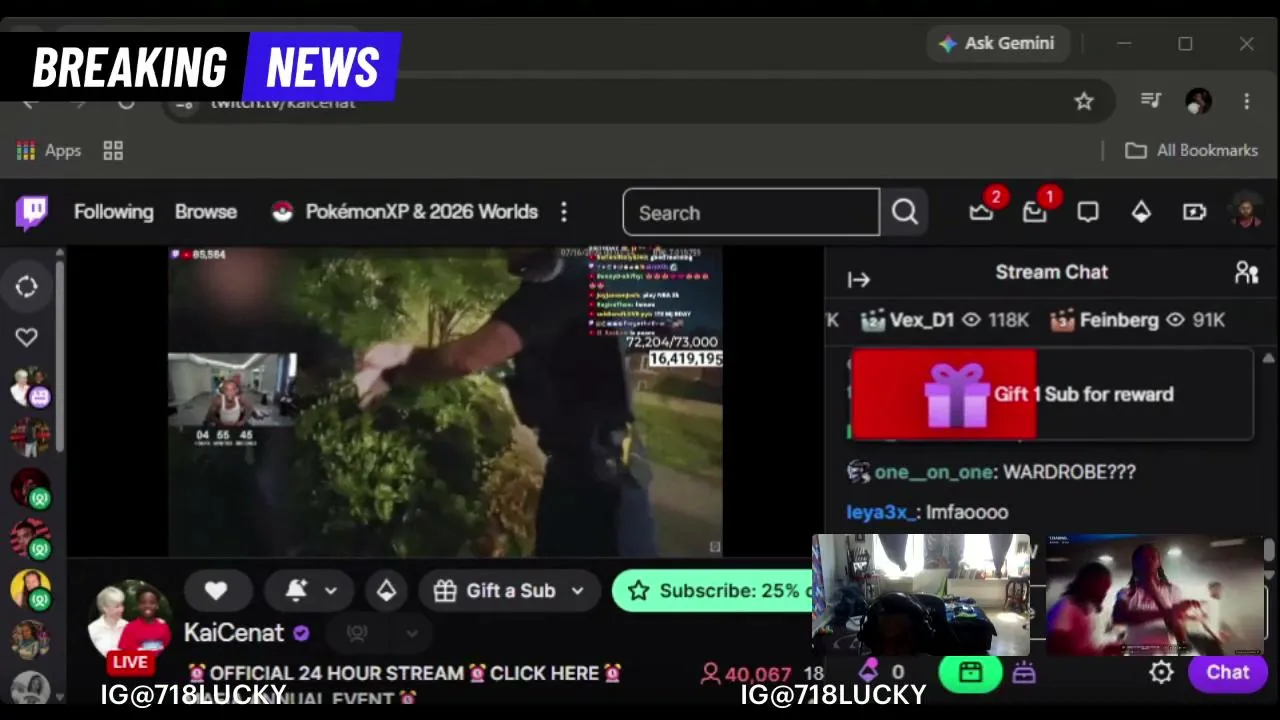1280x720 pixels.
Task: Open Twitch notifications inbox
Action: coord(1035,212)
